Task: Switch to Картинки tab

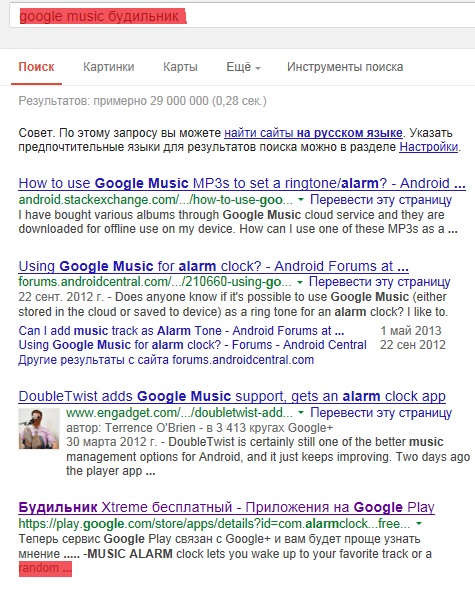Action: (x=109, y=67)
